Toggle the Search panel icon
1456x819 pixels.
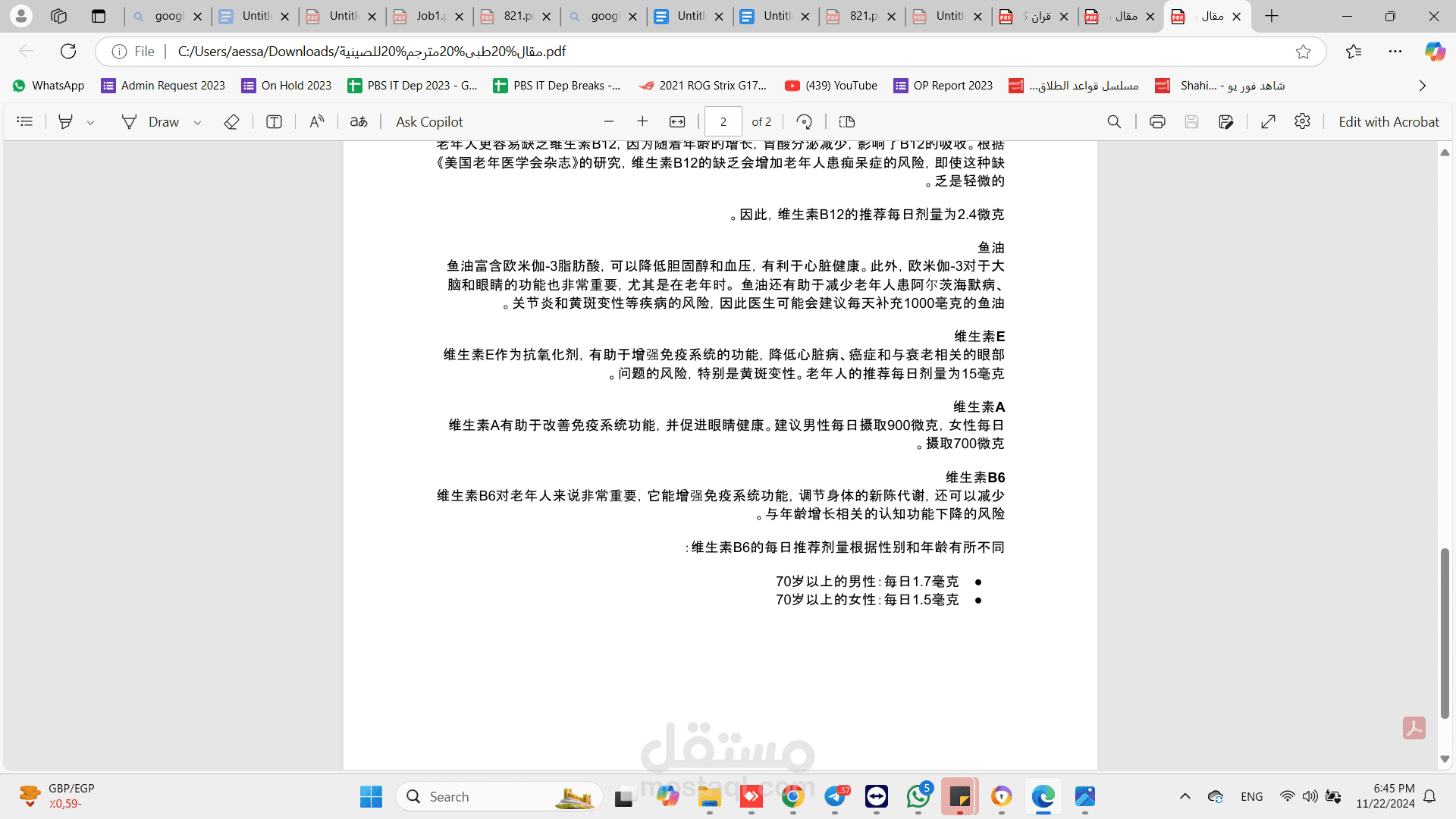tap(1114, 122)
